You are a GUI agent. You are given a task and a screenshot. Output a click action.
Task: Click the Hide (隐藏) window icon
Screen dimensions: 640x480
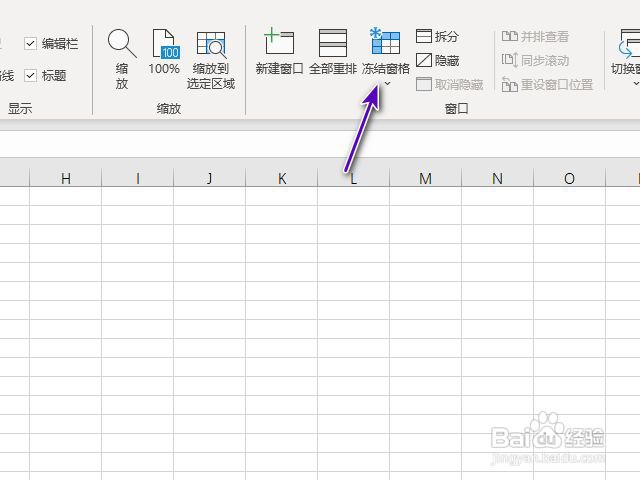(x=424, y=60)
